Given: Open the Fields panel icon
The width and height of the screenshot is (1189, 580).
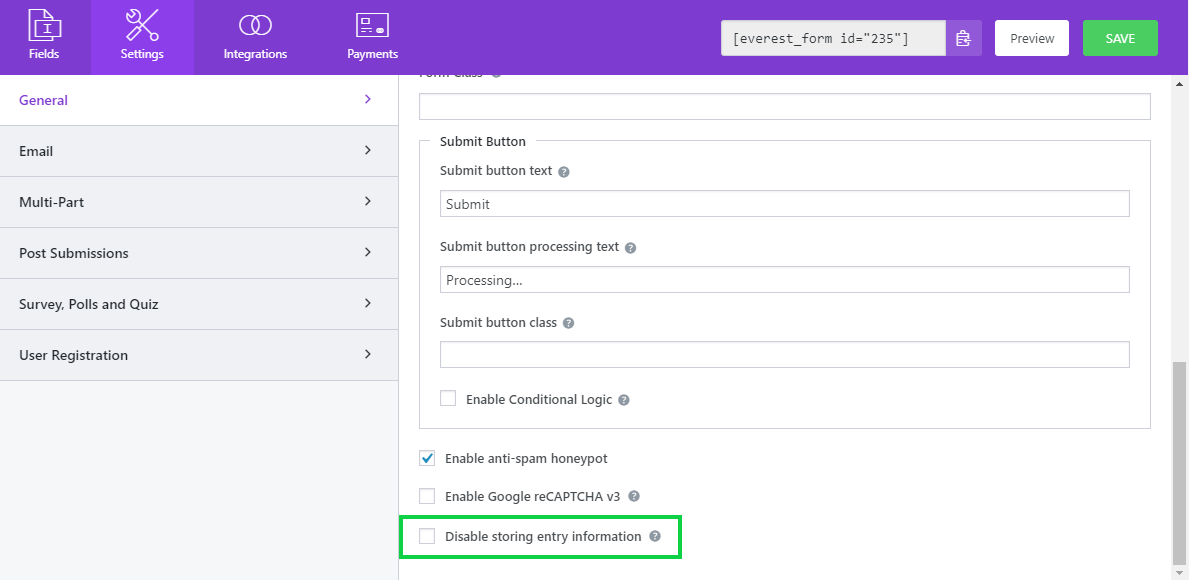Looking at the screenshot, I should tap(44, 25).
